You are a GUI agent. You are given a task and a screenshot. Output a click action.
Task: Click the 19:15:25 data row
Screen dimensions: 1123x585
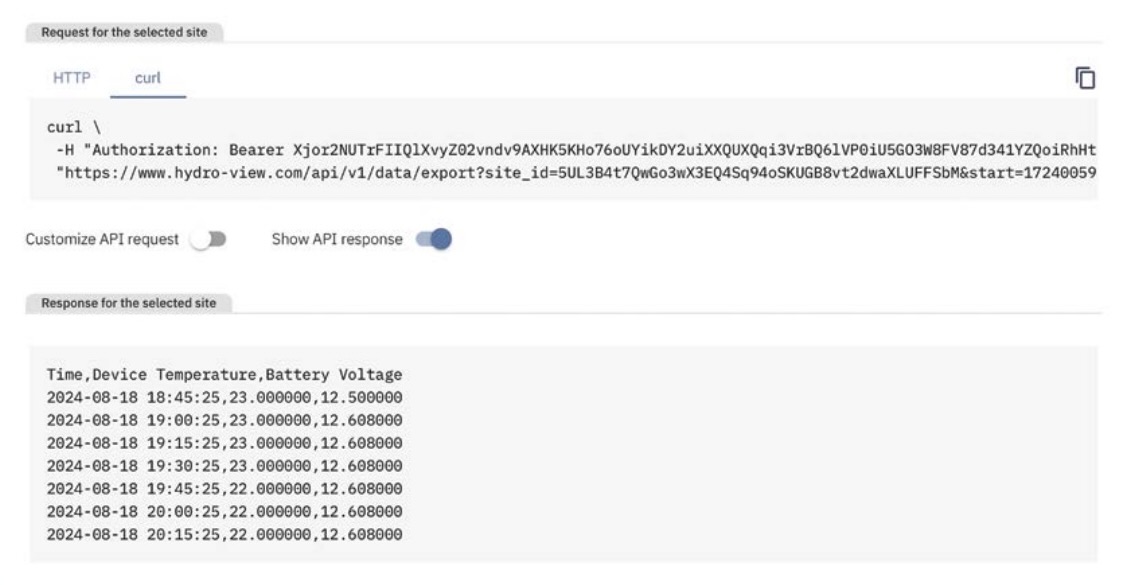224,443
